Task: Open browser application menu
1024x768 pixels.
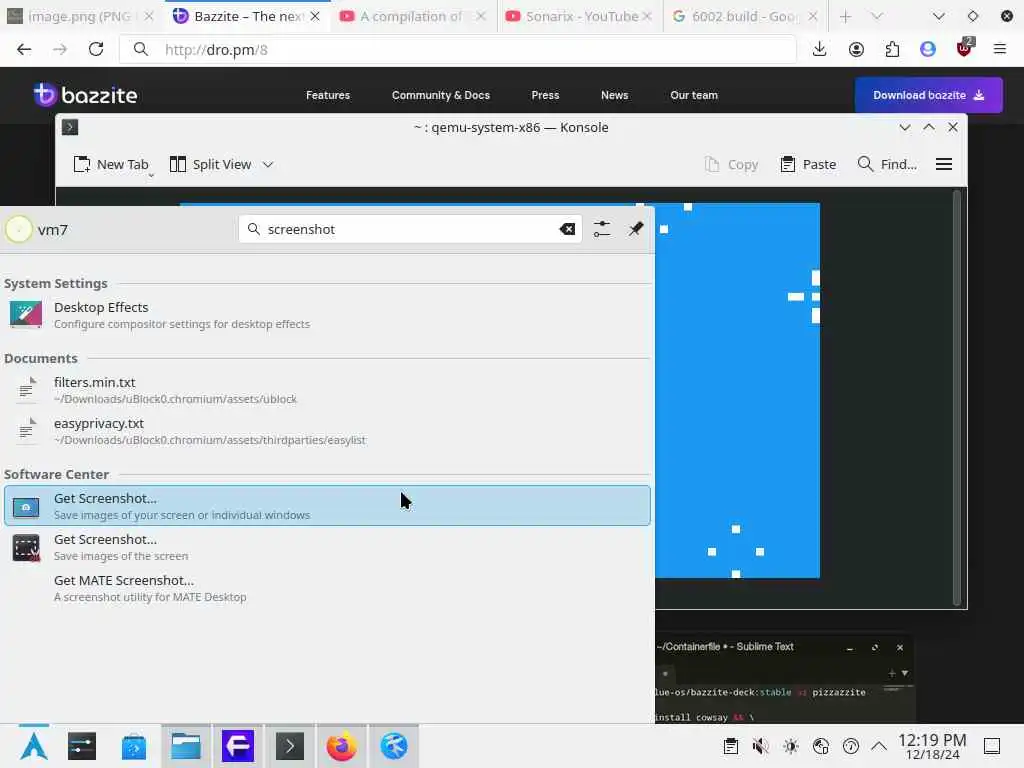Action: (x=1000, y=50)
